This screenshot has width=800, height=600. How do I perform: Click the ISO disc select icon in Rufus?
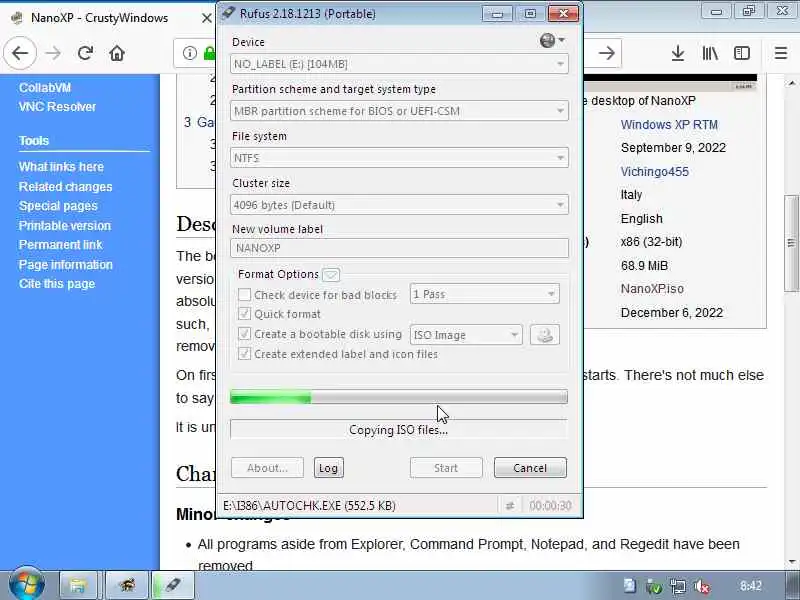pos(545,335)
